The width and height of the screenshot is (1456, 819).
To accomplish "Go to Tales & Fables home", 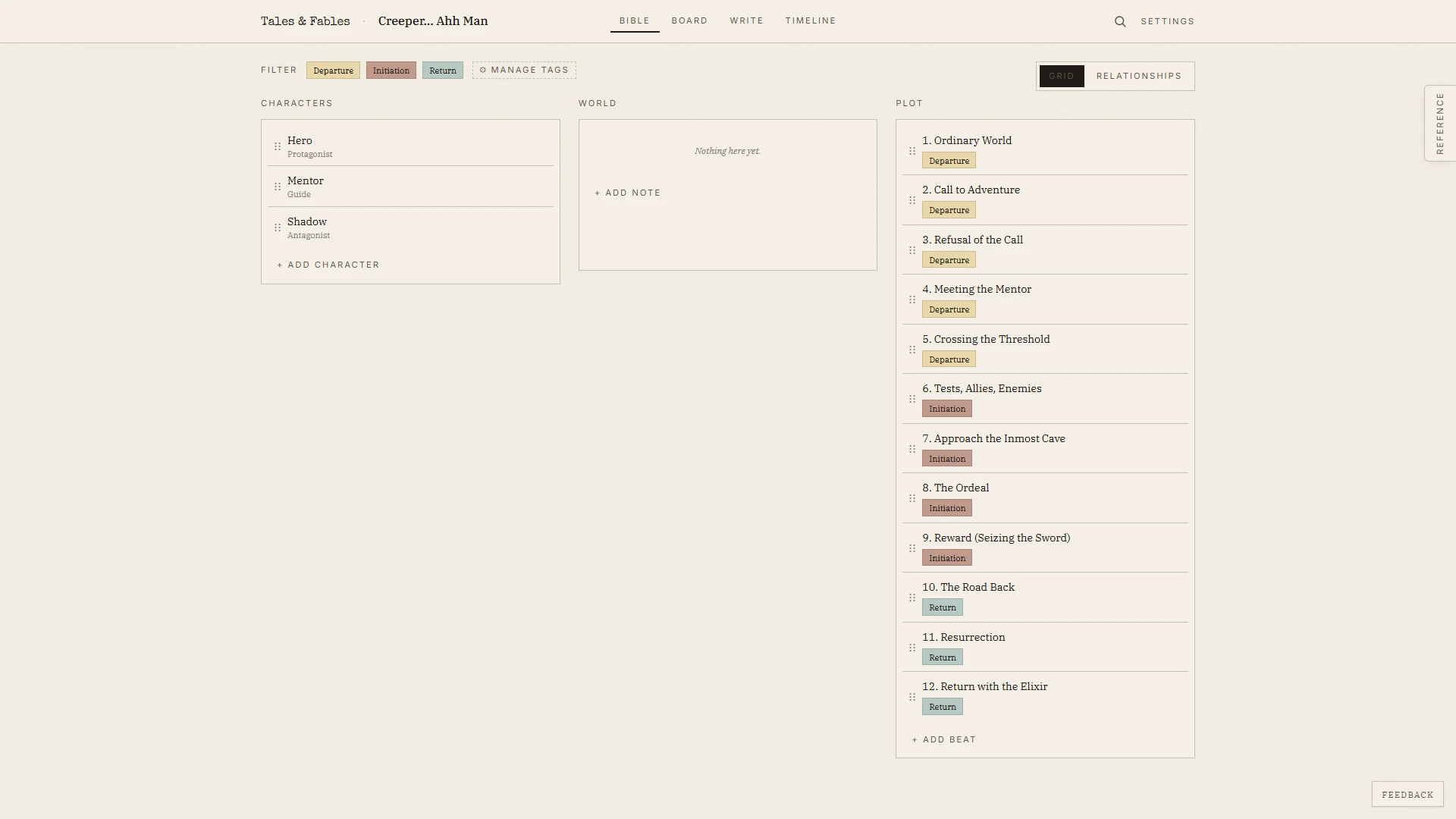I will point(306,21).
